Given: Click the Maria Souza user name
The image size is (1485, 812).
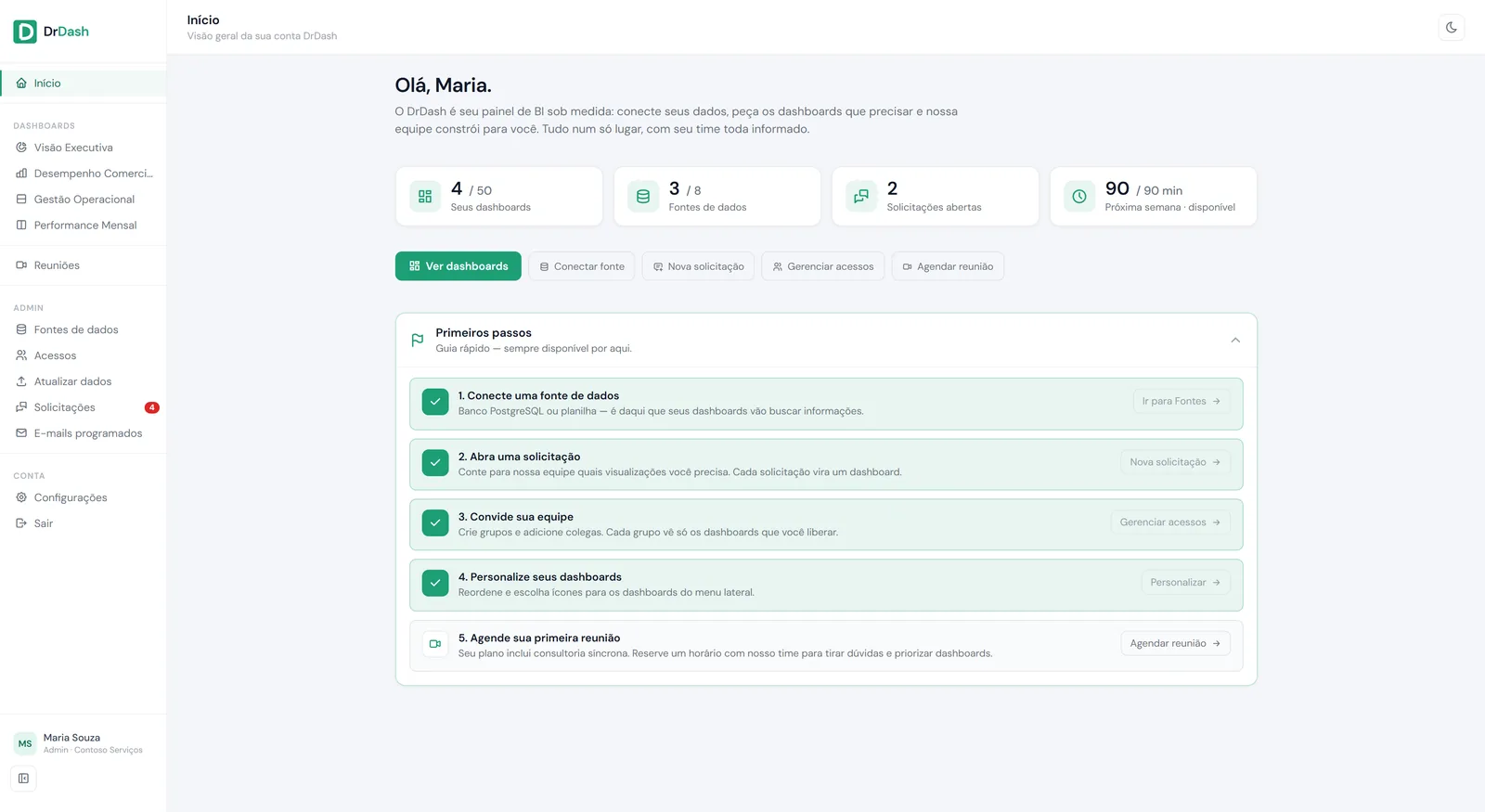Looking at the screenshot, I should pyautogui.click(x=71, y=738).
